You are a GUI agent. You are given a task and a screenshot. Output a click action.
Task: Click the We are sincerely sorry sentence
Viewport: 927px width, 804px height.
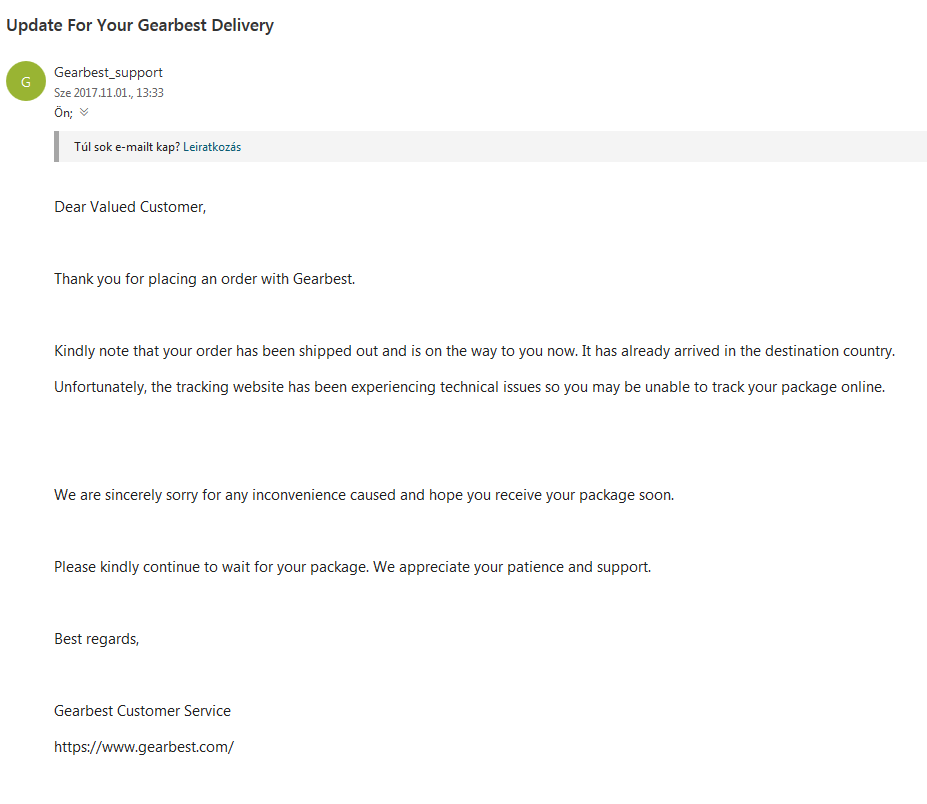coord(364,495)
